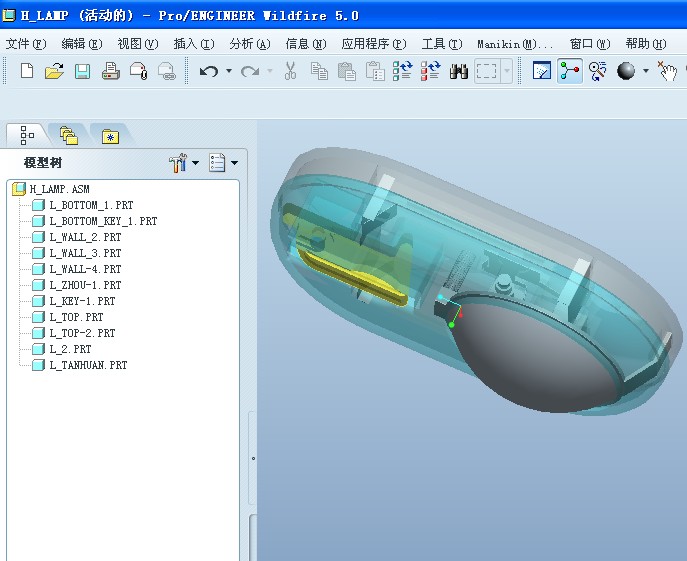Click the Paste clipboard icon

click(x=347, y=71)
